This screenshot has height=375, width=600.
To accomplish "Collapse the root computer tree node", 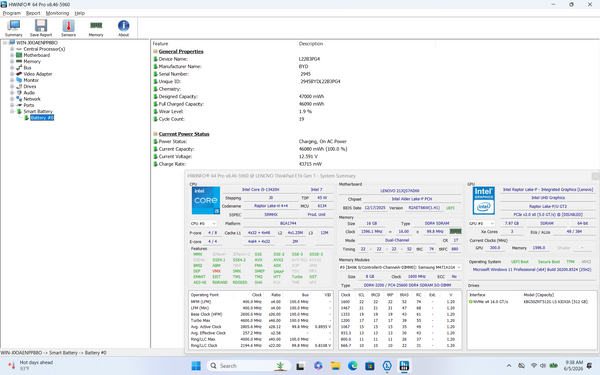I will click(x=5, y=43).
